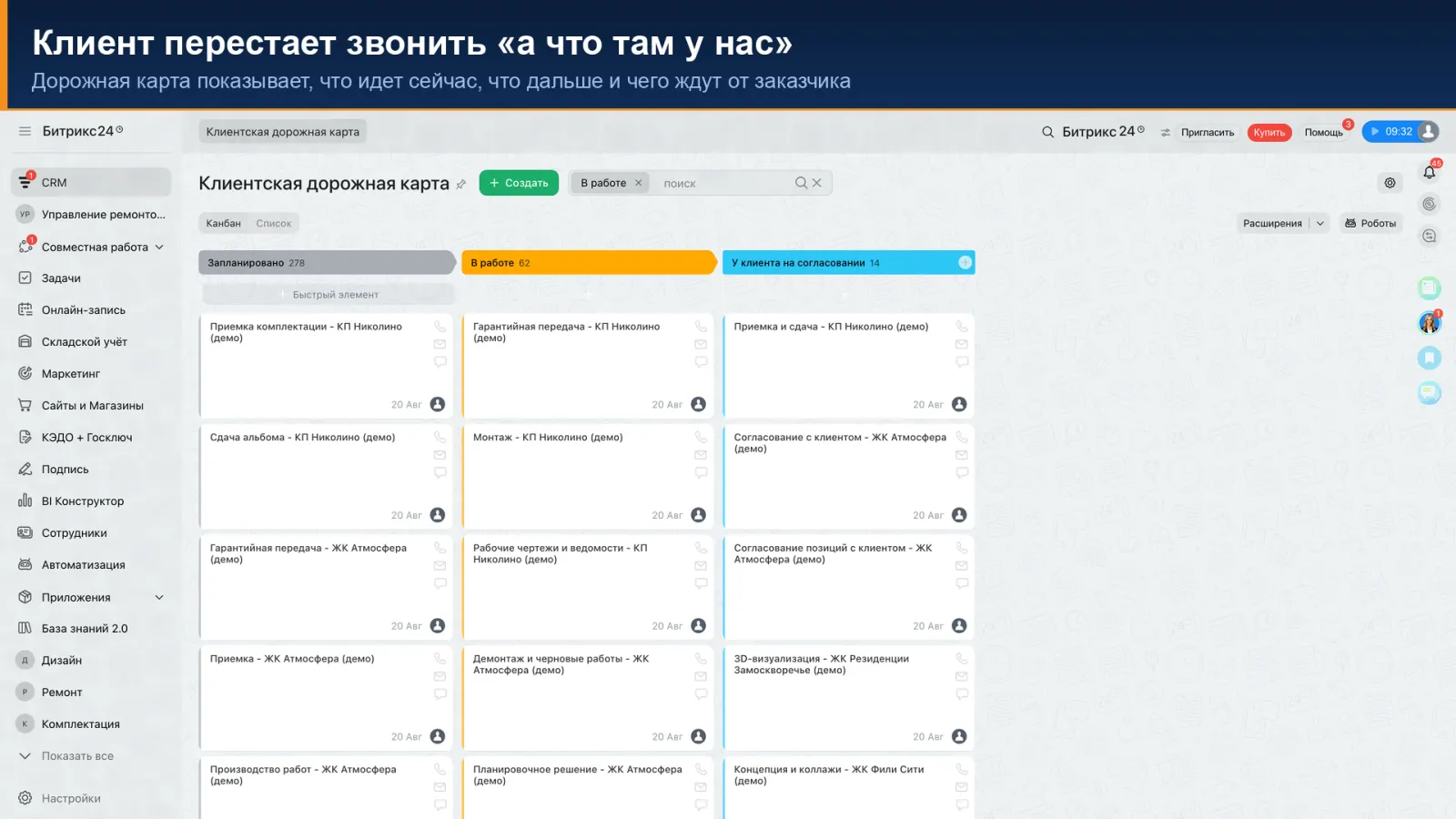Click chat icon on Приемка - ЖК Атмосфера card
The height and width of the screenshot is (819, 1456).
pyautogui.click(x=440, y=694)
